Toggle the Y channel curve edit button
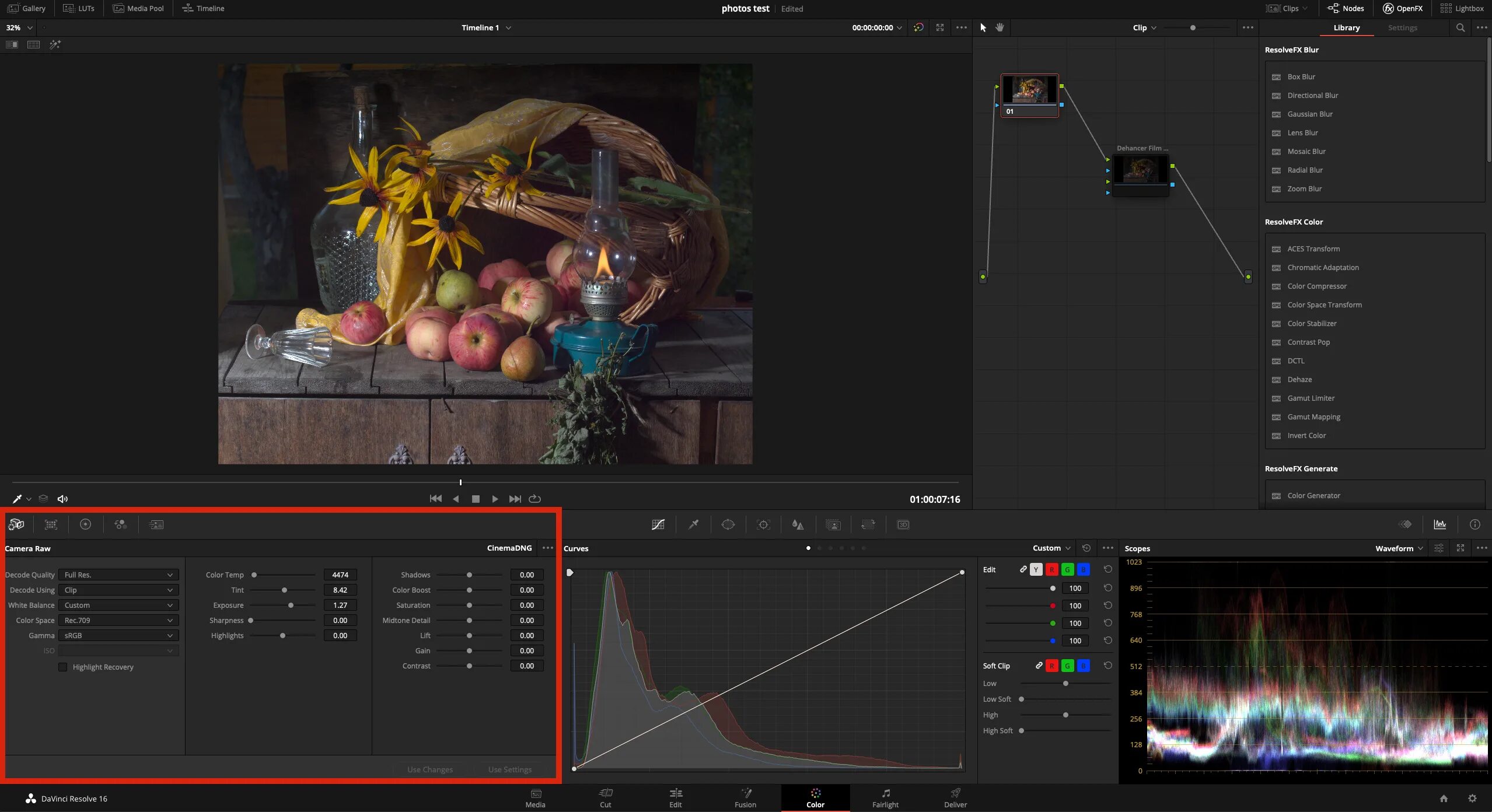 pyautogui.click(x=1036, y=569)
